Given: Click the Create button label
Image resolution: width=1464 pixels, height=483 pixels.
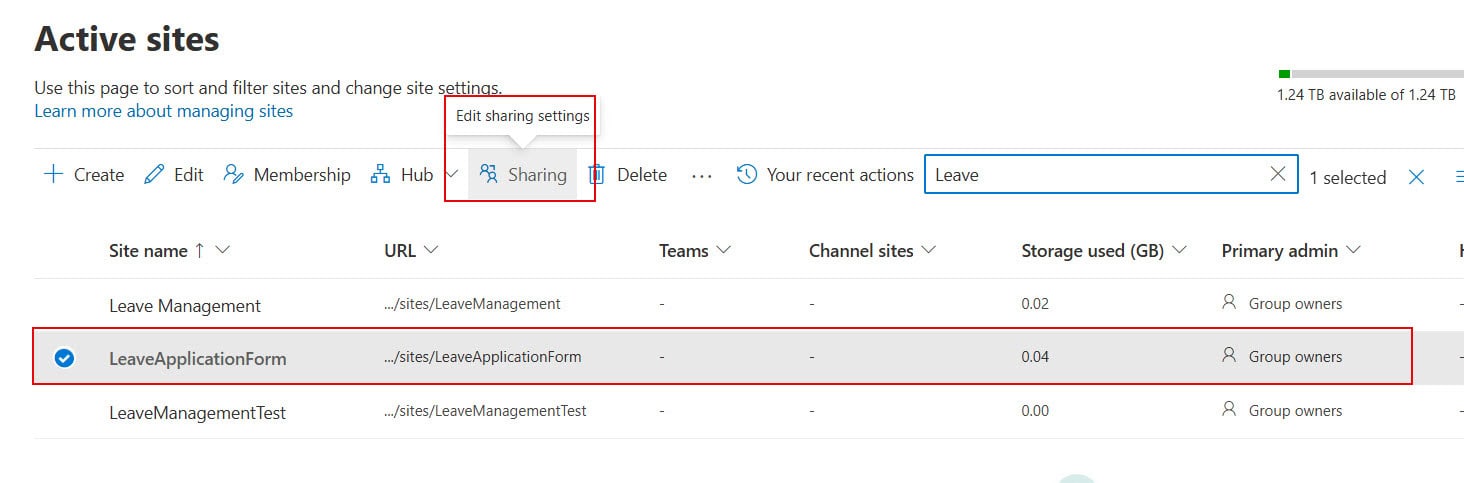Looking at the screenshot, I should [99, 174].
